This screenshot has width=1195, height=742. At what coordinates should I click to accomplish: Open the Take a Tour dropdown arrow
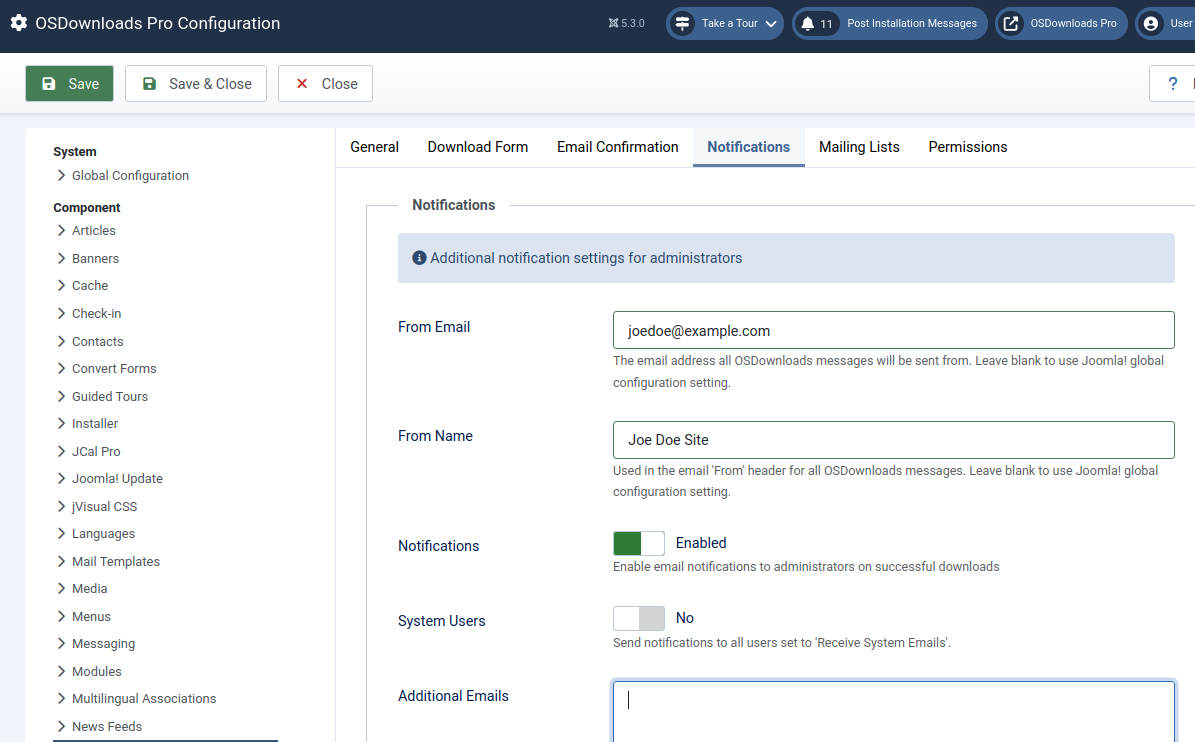(771, 24)
